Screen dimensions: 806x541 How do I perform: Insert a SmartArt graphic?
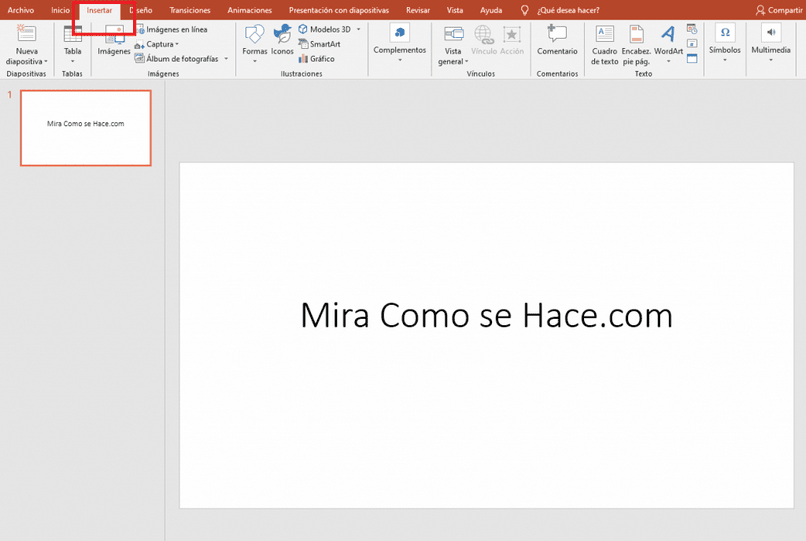tap(319, 44)
